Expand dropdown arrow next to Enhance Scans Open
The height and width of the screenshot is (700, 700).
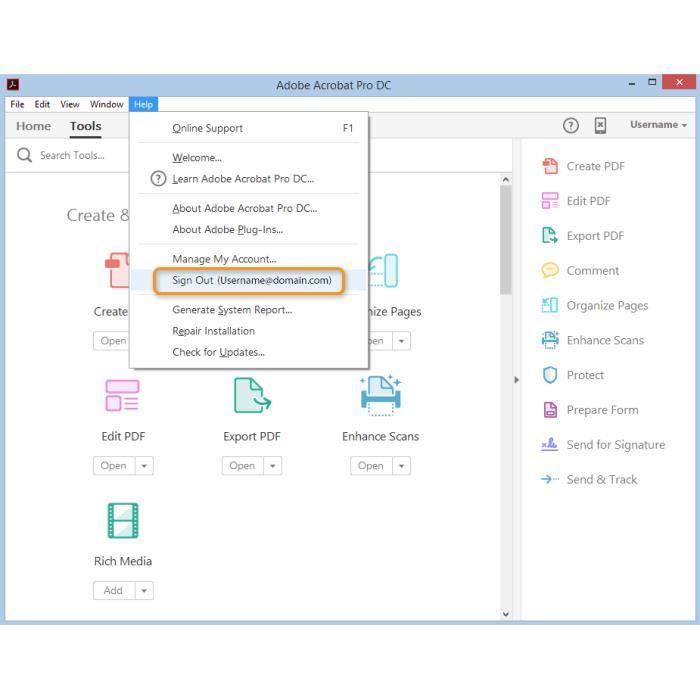pos(401,466)
